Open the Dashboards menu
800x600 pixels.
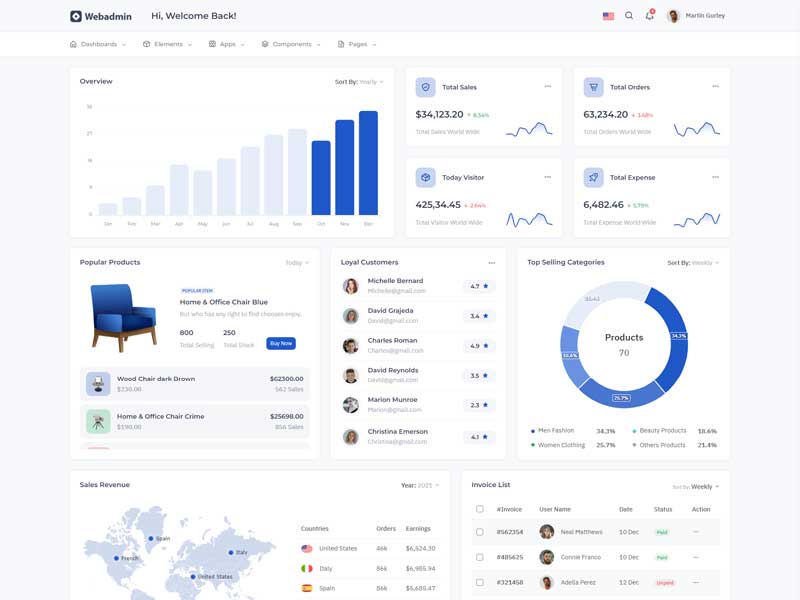point(98,44)
